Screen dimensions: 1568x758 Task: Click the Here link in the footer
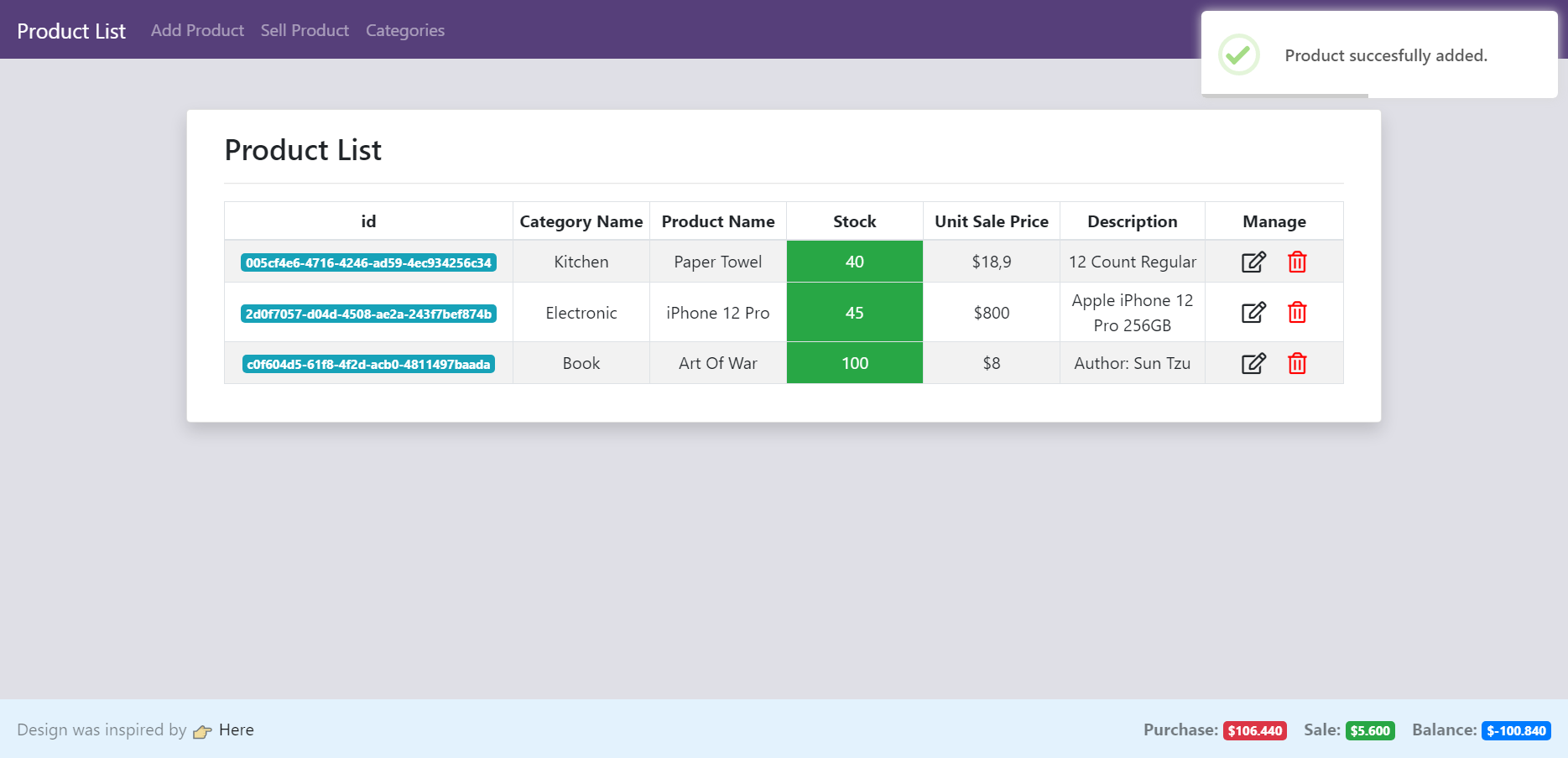coord(236,729)
